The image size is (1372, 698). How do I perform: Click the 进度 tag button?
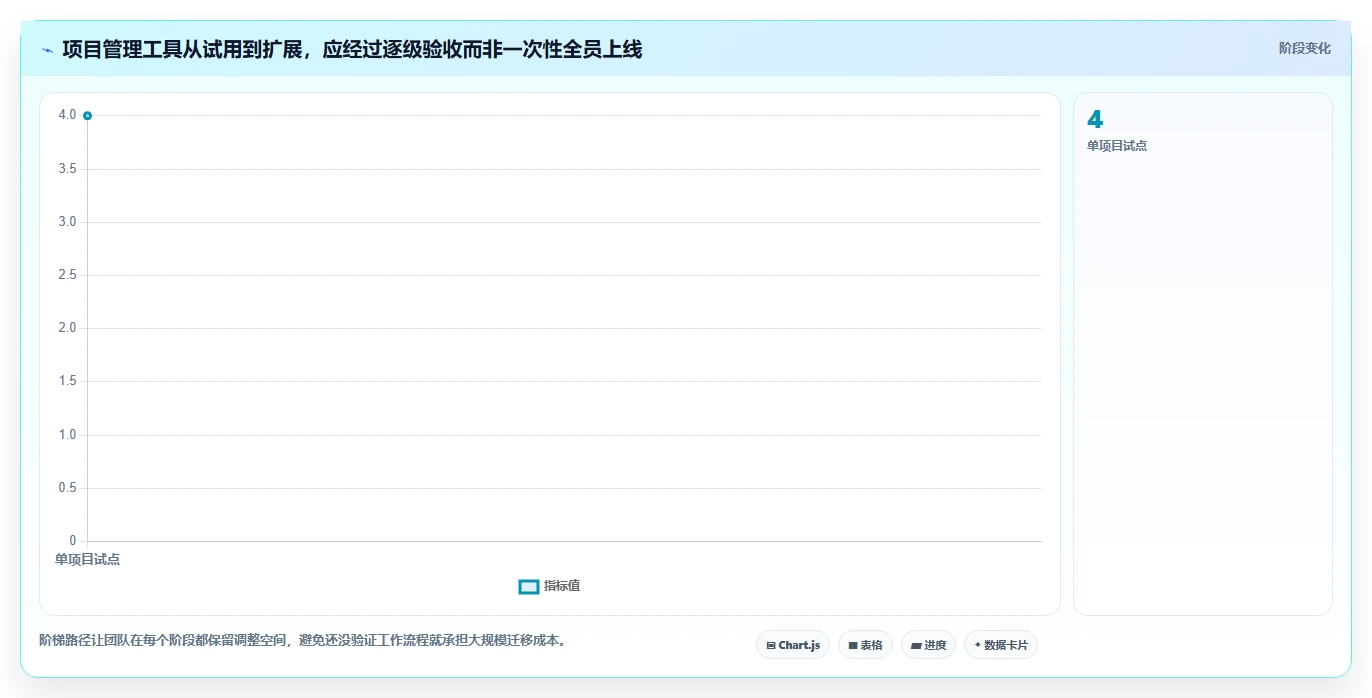coord(928,645)
